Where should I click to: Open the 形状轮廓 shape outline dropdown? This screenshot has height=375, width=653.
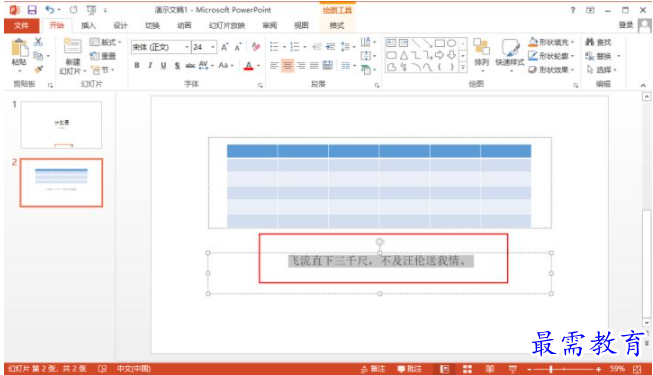tap(551, 56)
